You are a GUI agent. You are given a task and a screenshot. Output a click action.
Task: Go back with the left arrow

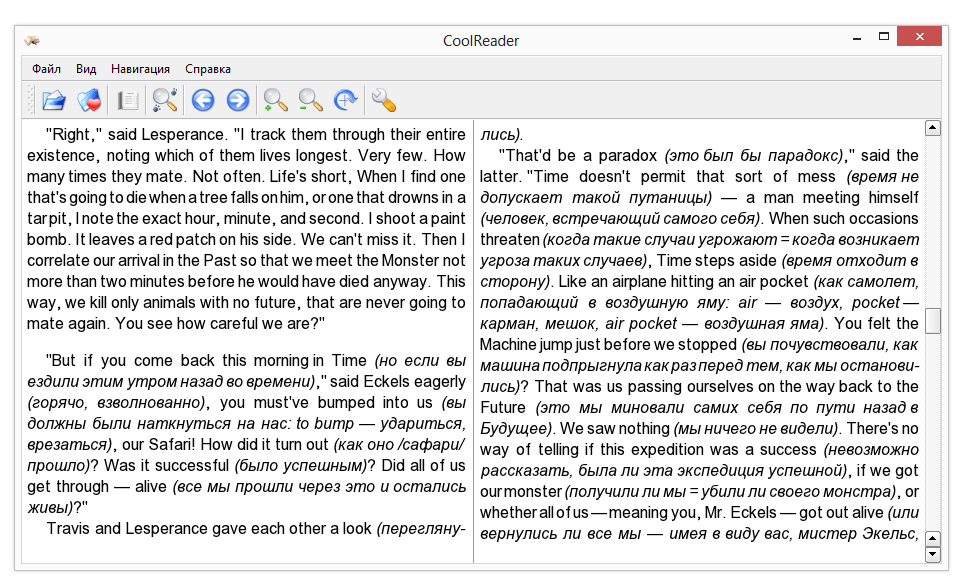202,100
